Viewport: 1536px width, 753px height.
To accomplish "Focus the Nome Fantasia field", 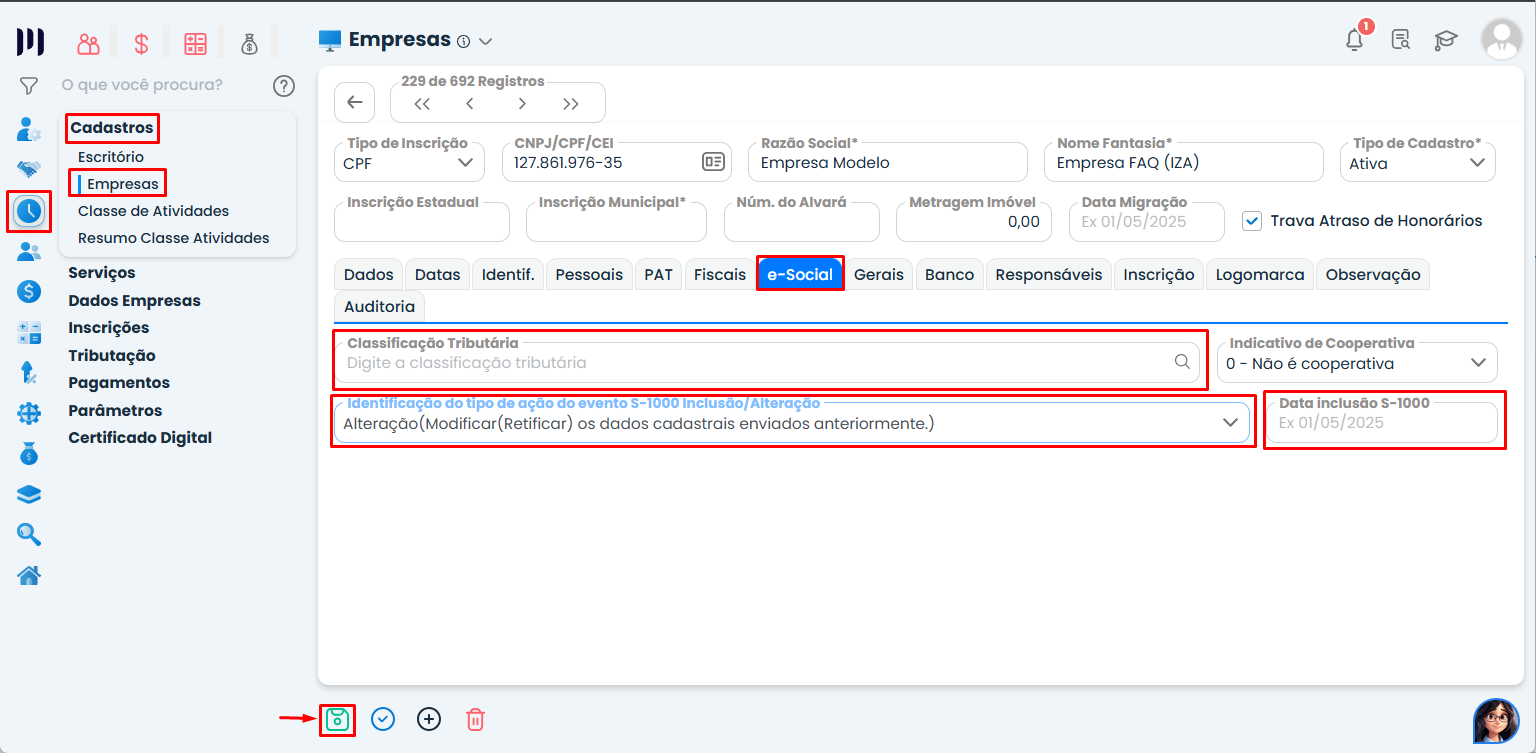I will (1186, 162).
